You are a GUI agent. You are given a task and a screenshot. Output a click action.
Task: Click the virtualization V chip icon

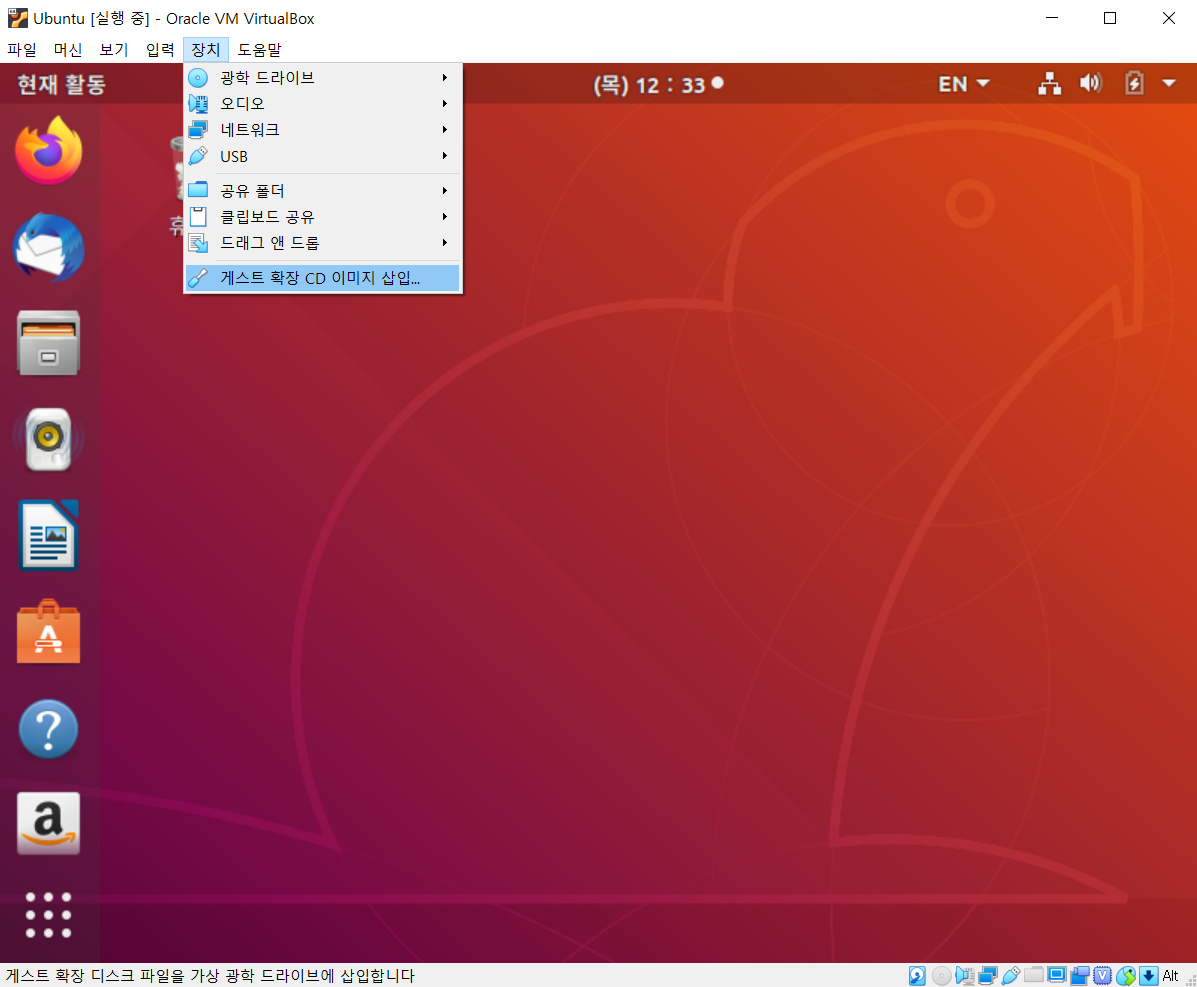click(1102, 975)
